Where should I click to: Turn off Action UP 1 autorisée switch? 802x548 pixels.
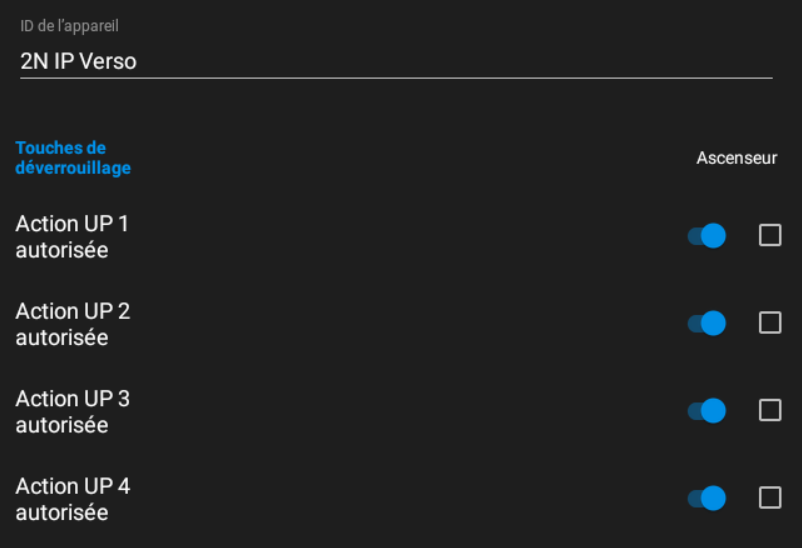coord(706,236)
